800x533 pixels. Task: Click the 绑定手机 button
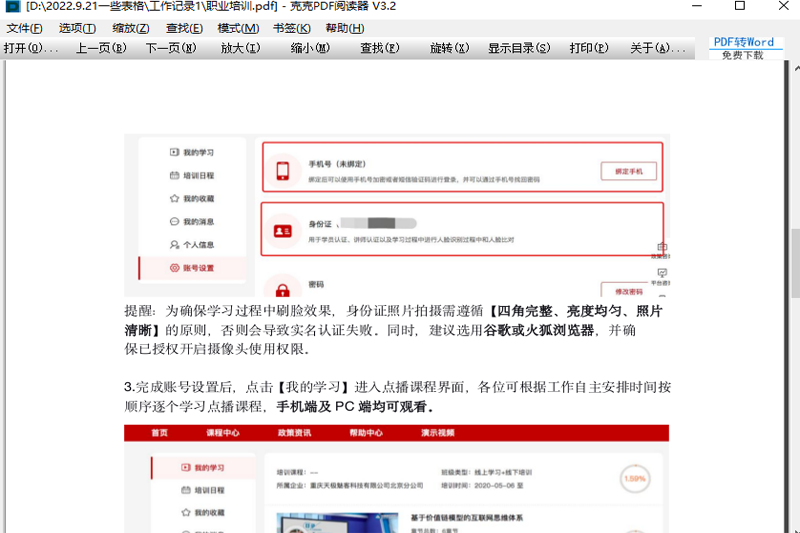point(628,171)
